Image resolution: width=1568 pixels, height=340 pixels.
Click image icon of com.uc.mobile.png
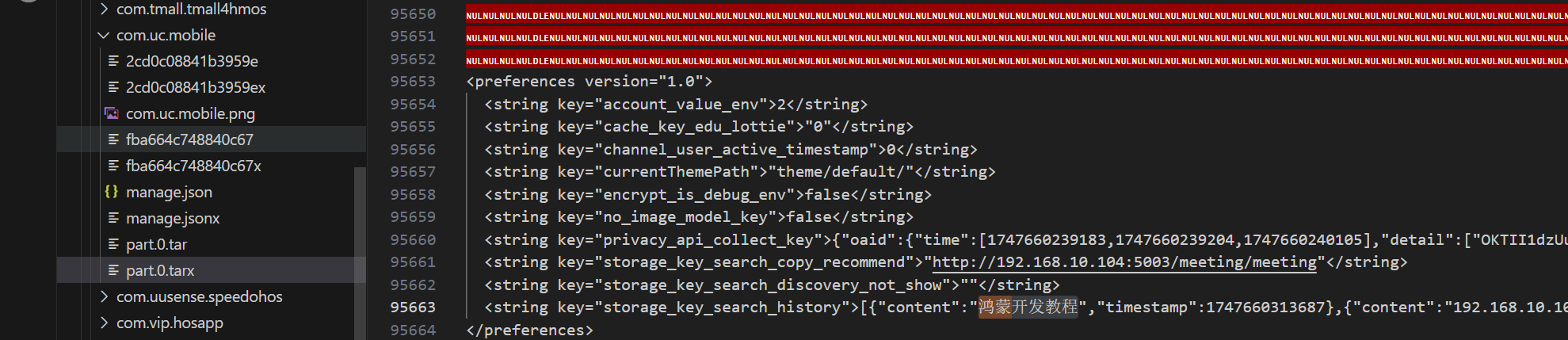[113, 113]
